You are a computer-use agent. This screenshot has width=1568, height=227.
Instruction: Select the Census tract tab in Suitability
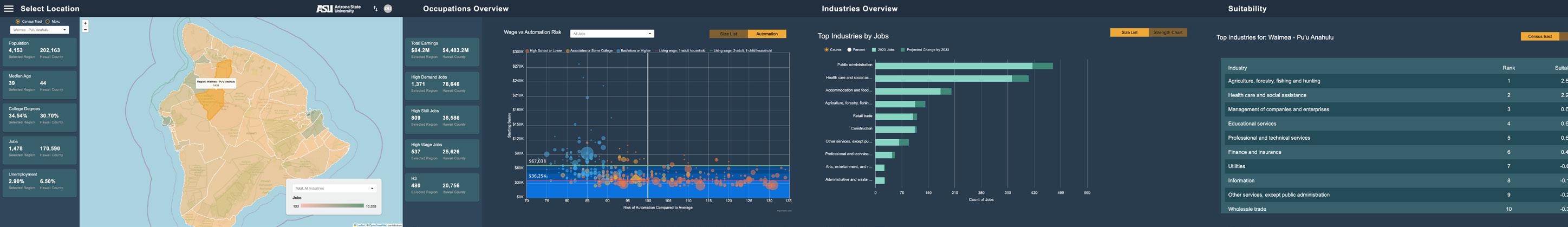(1539, 36)
